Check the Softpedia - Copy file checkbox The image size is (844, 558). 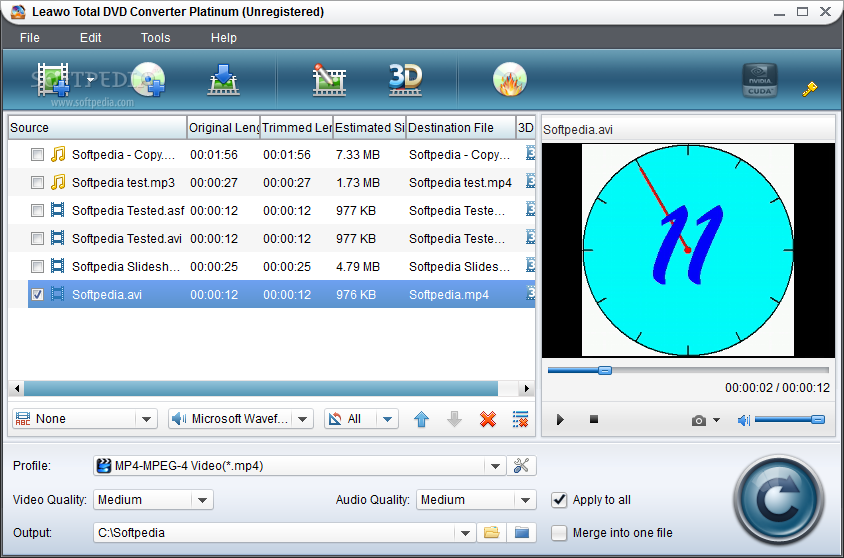37,155
